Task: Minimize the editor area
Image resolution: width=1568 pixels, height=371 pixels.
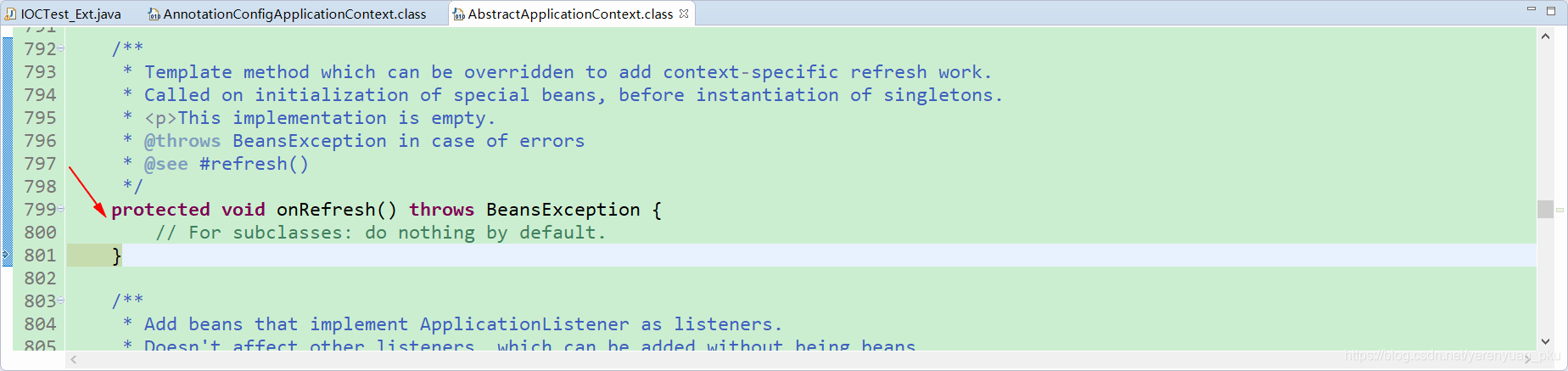Action: click(x=1532, y=9)
